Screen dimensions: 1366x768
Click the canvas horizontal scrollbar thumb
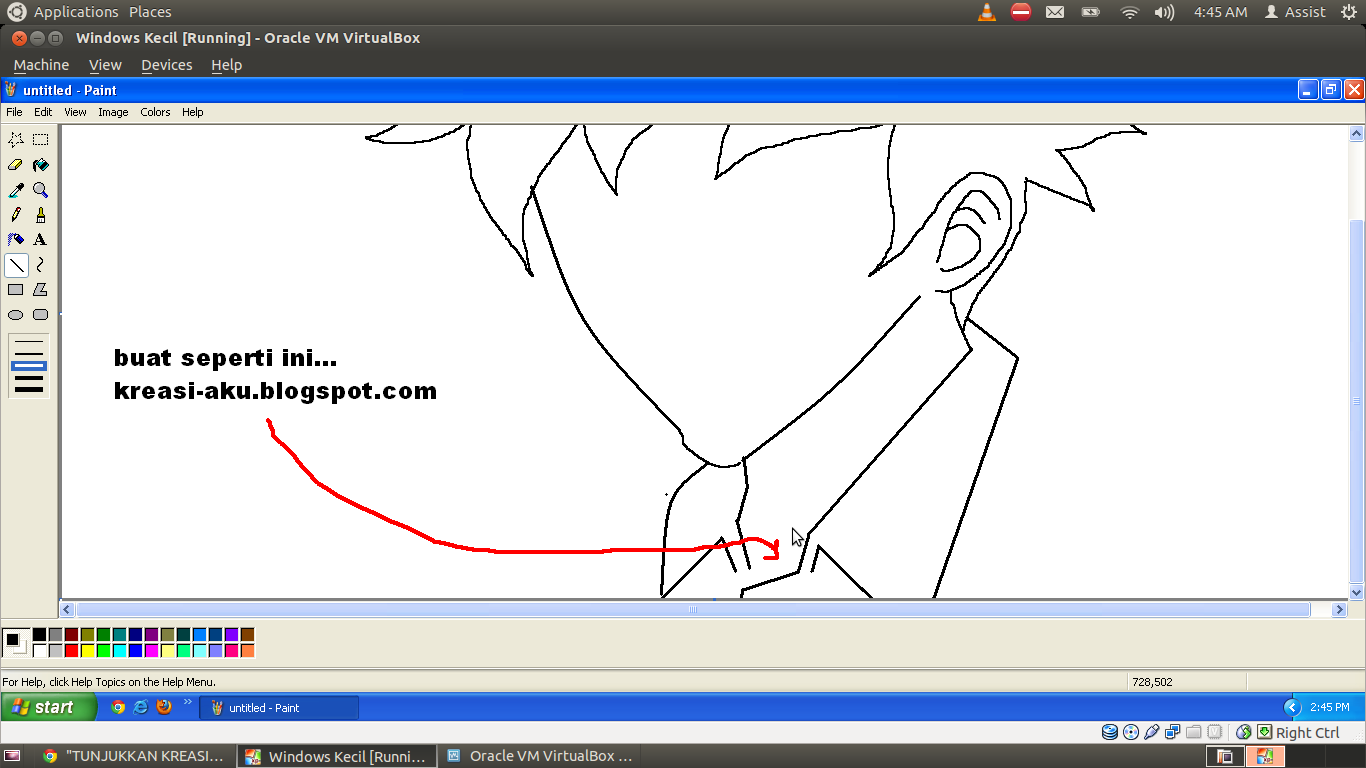point(692,610)
